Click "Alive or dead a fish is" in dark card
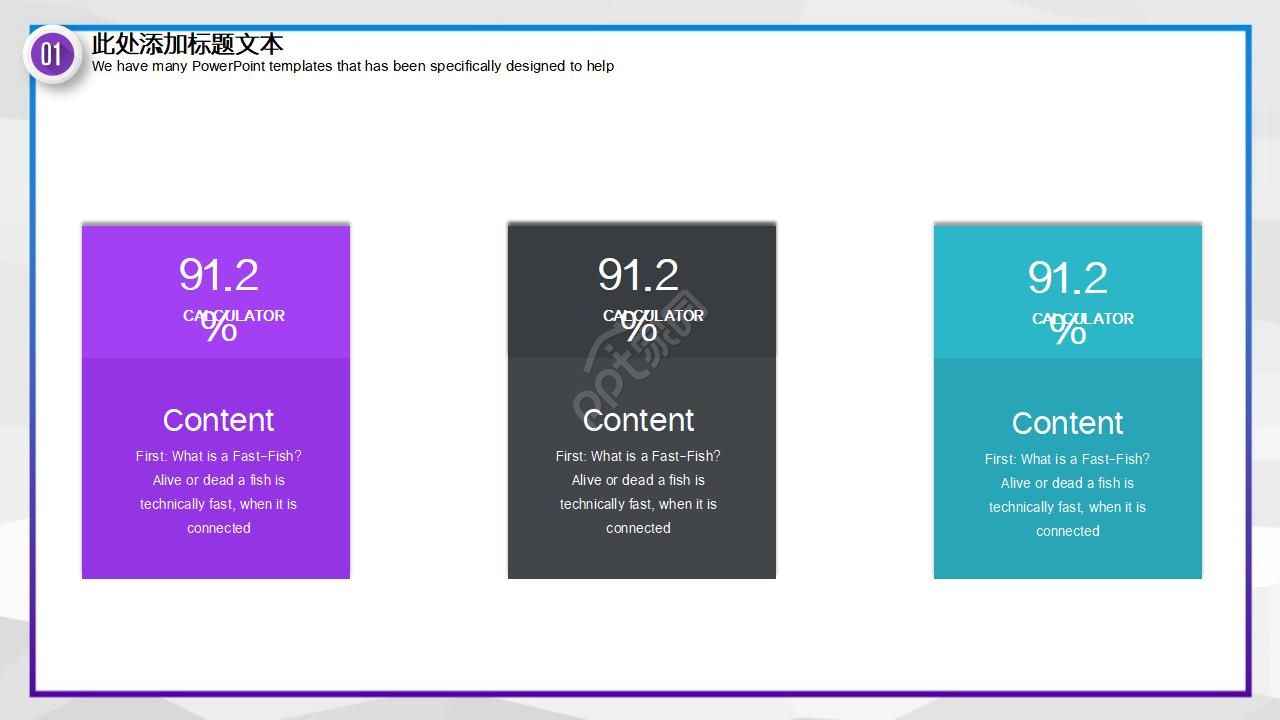Viewport: 1280px width, 720px height. pyautogui.click(x=638, y=480)
